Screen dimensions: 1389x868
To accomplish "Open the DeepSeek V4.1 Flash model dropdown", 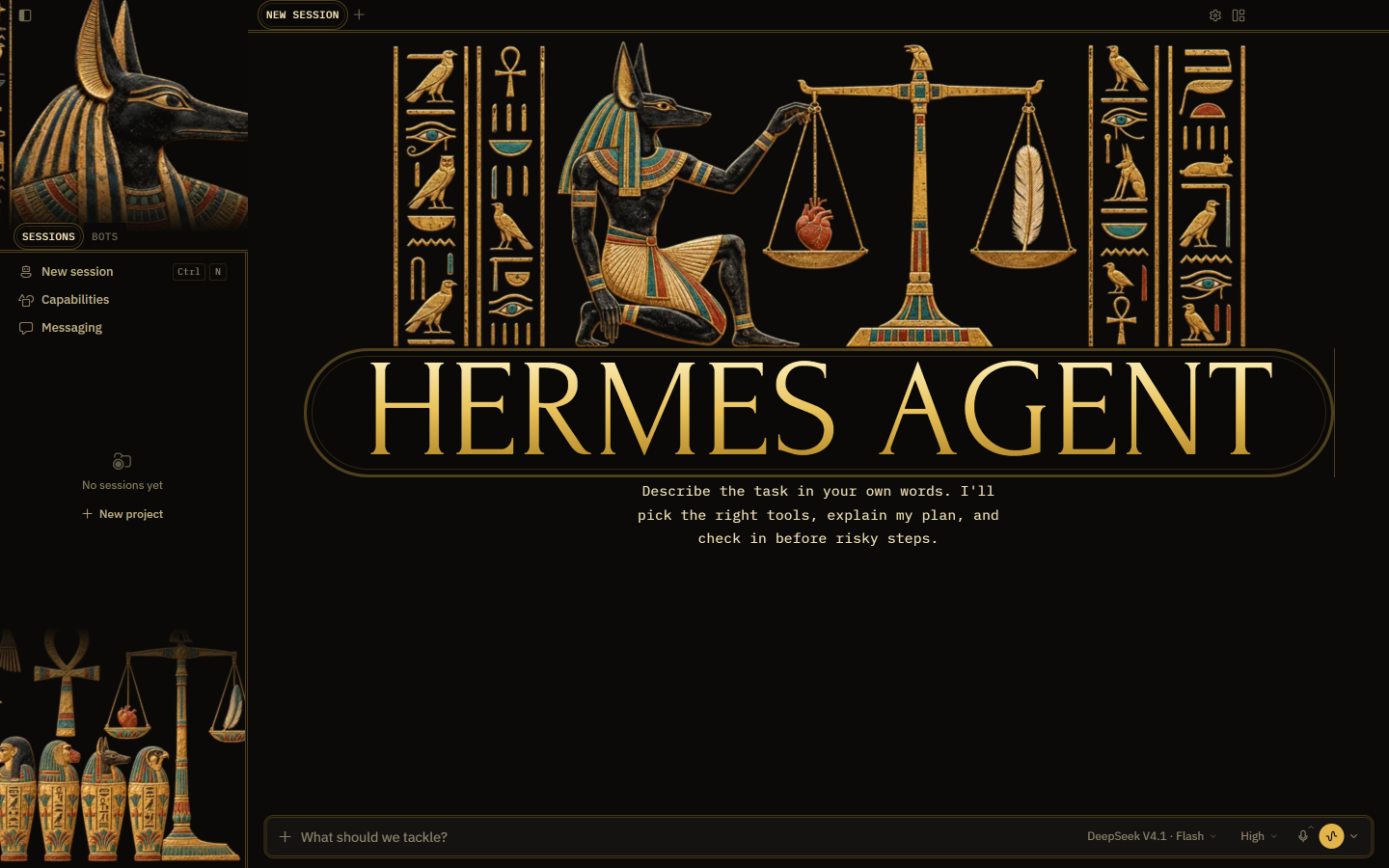I will [x=1152, y=836].
